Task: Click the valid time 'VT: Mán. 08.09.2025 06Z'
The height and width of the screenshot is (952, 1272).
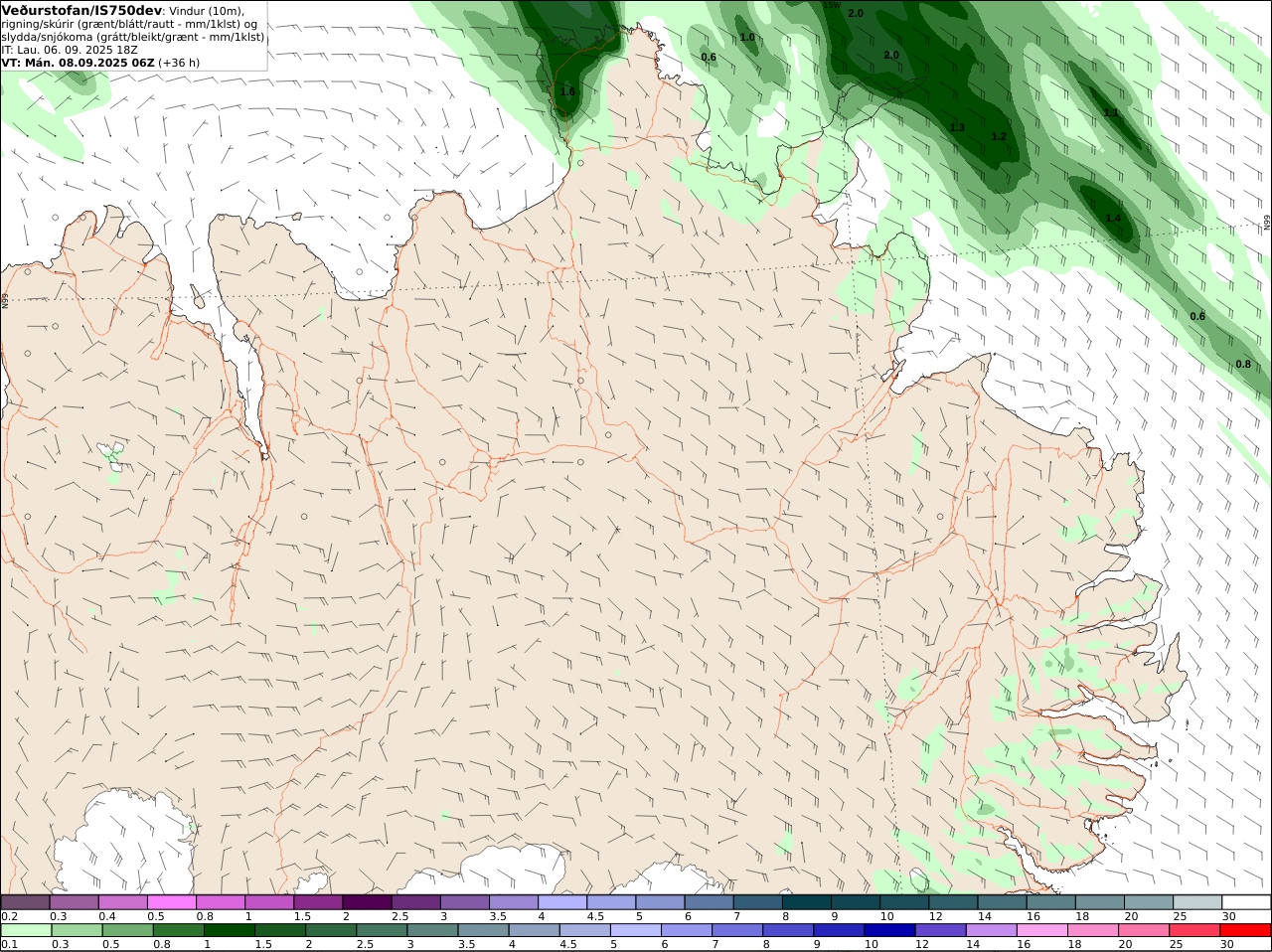Action: [x=78, y=62]
